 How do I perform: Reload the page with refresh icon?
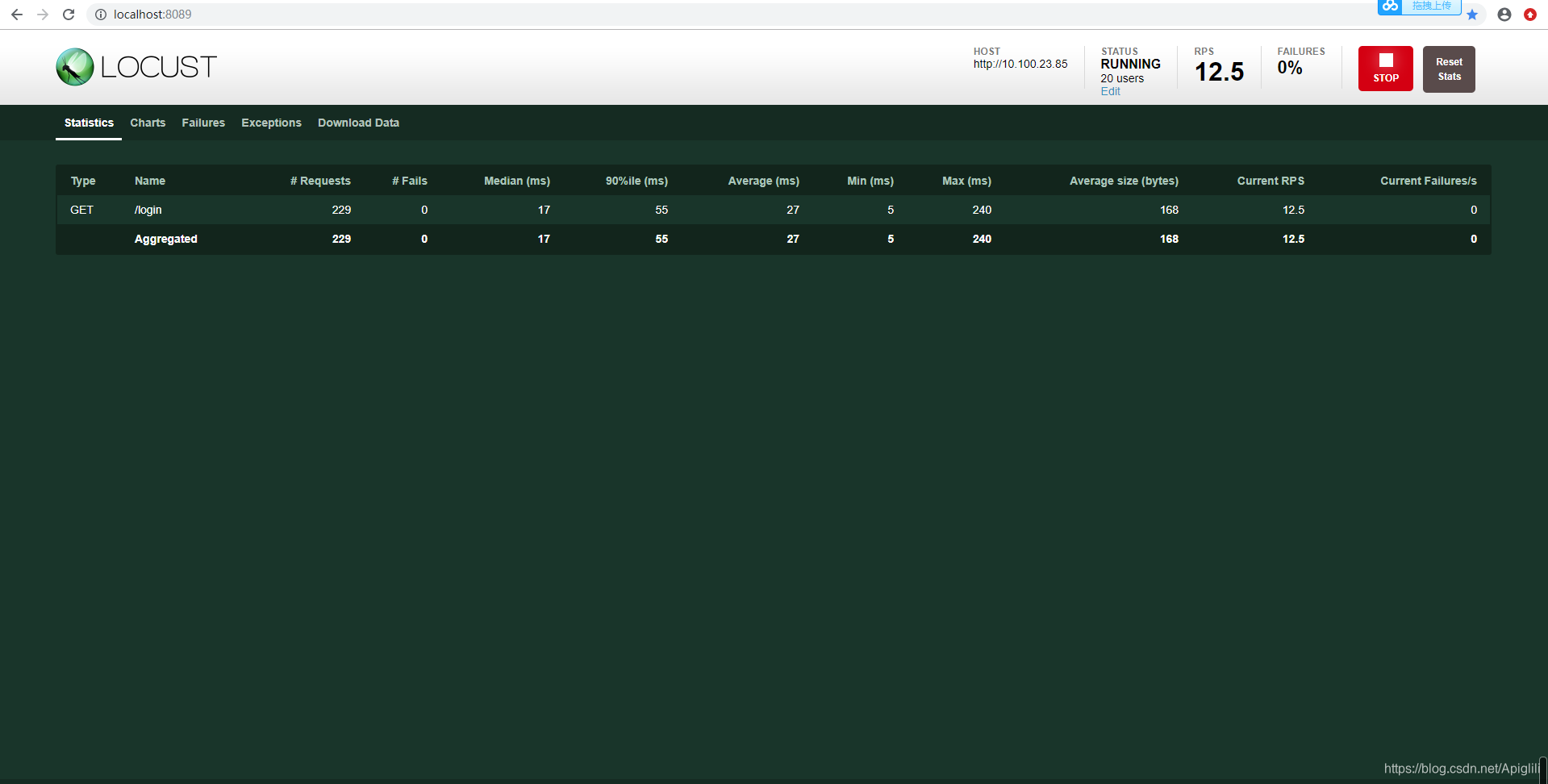(x=69, y=15)
